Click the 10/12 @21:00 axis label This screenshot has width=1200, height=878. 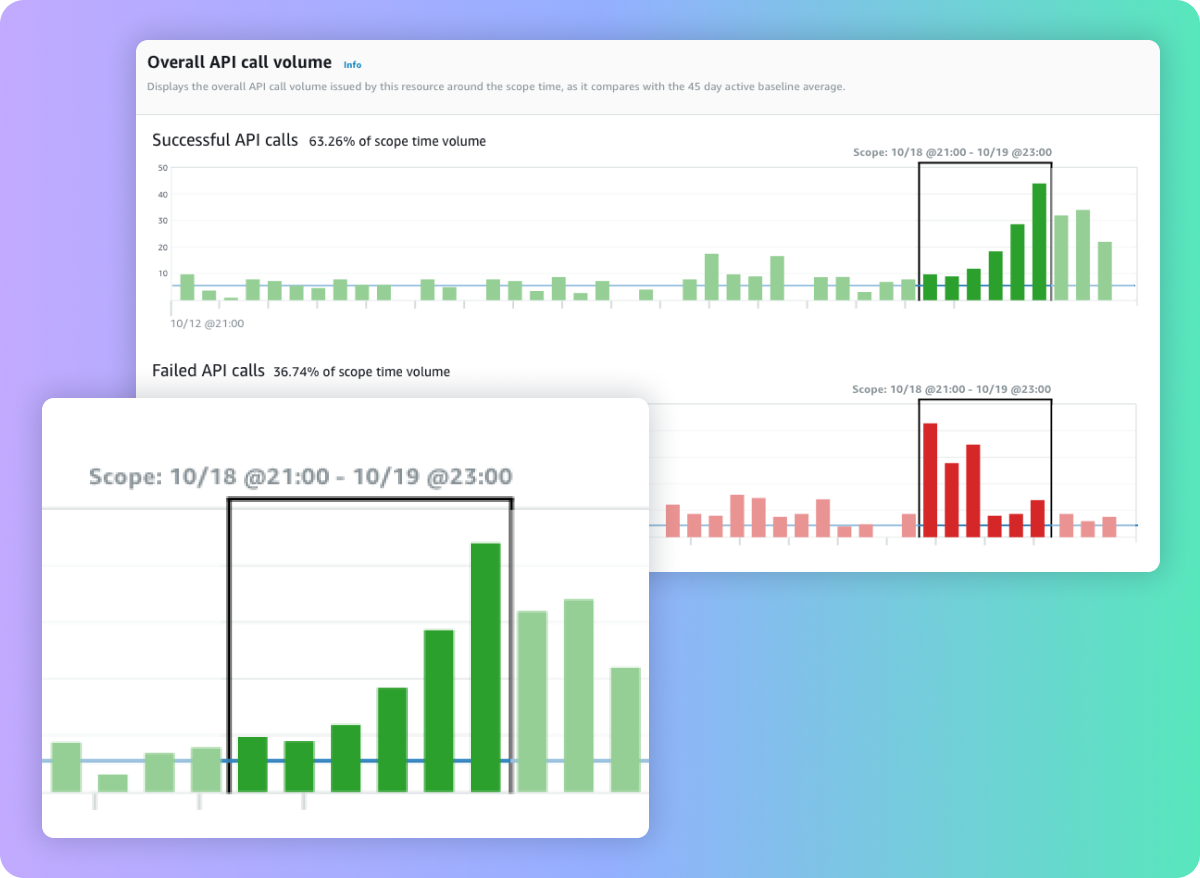pyautogui.click(x=208, y=323)
